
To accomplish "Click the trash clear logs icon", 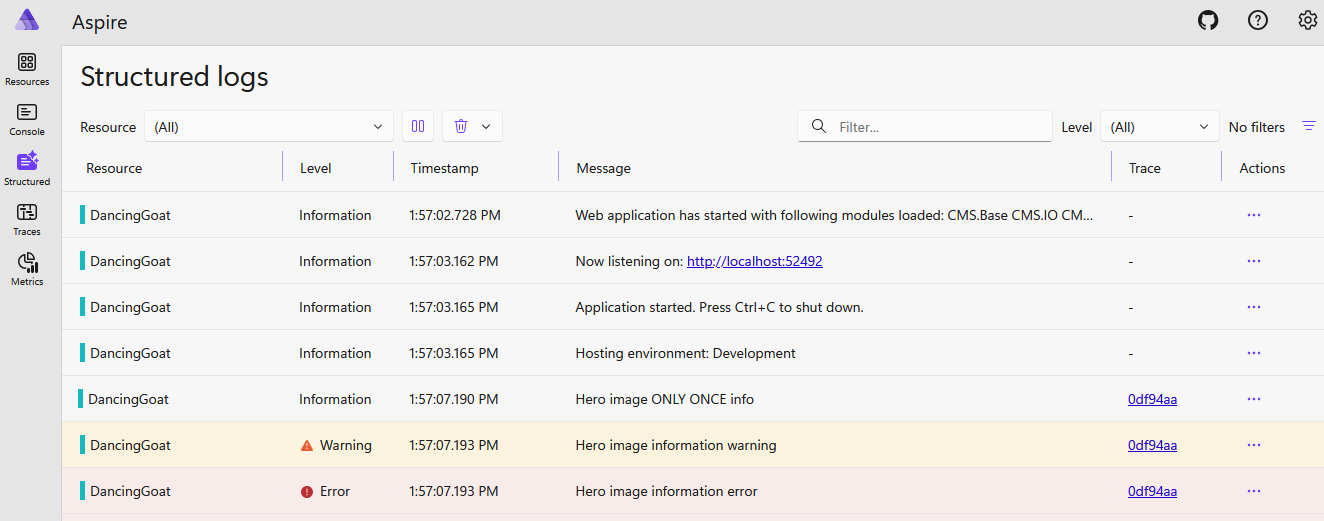I will [x=461, y=126].
